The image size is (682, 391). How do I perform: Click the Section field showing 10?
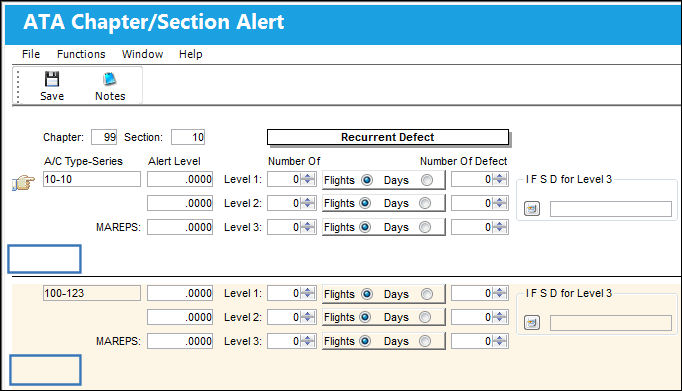tap(188, 137)
